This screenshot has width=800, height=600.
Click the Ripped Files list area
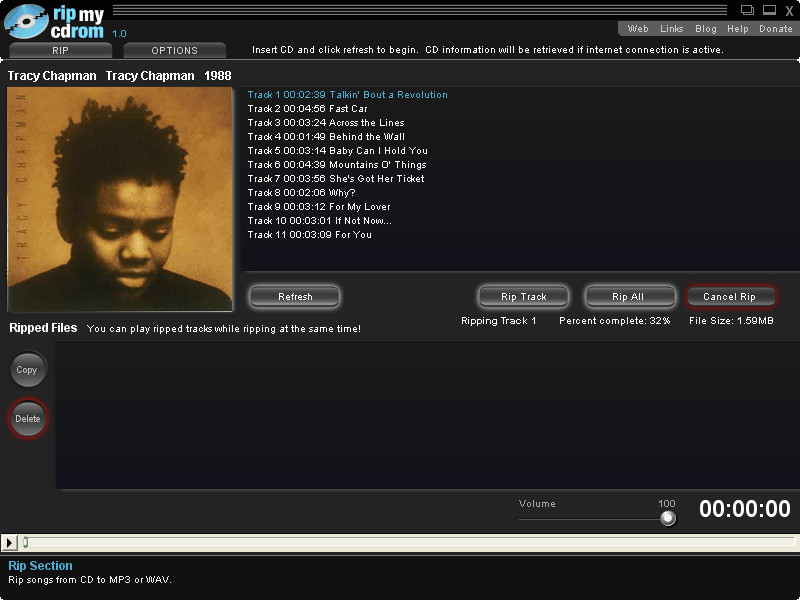[428, 415]
